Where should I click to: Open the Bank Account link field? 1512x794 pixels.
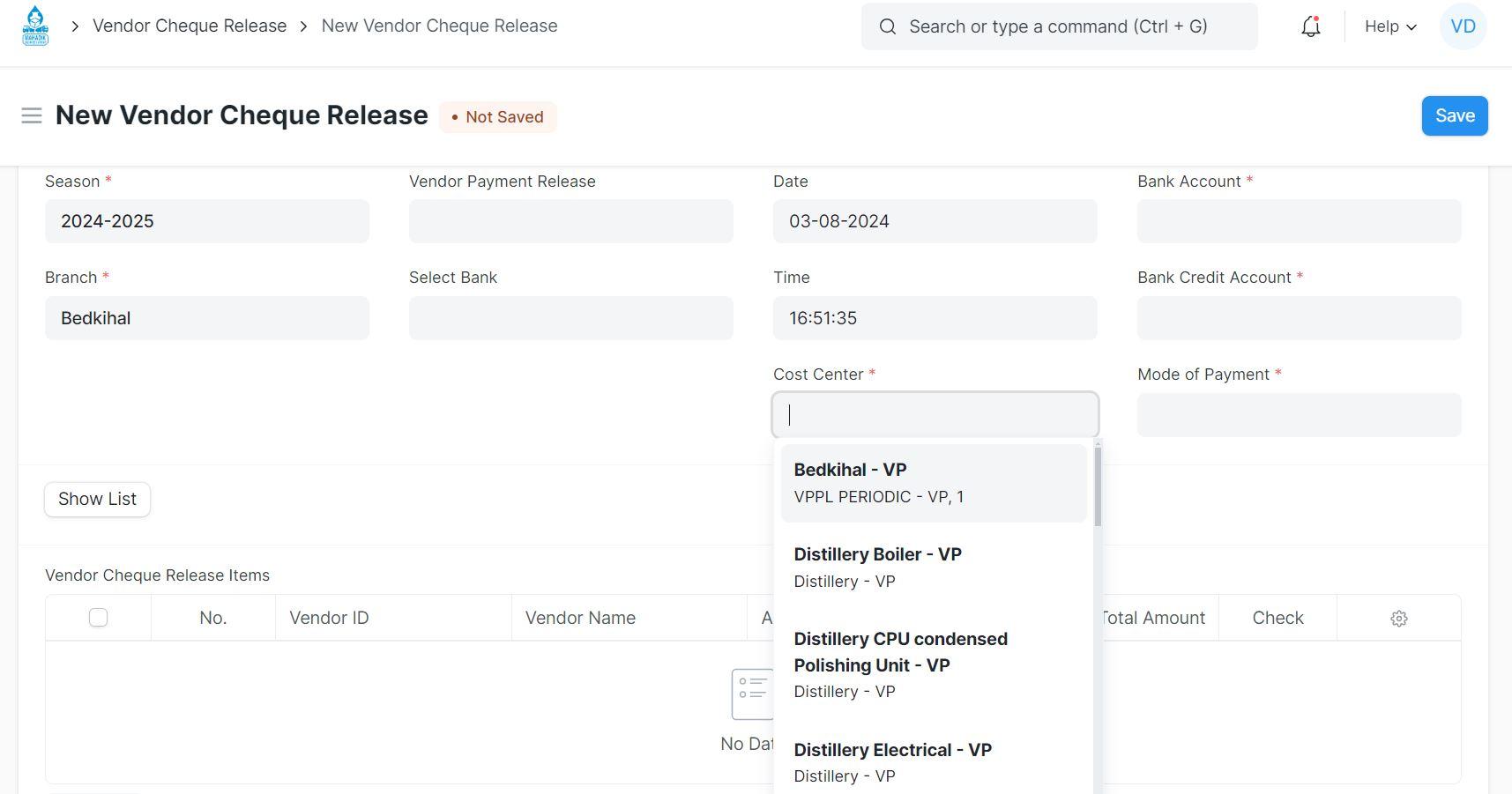(1299, 221)
